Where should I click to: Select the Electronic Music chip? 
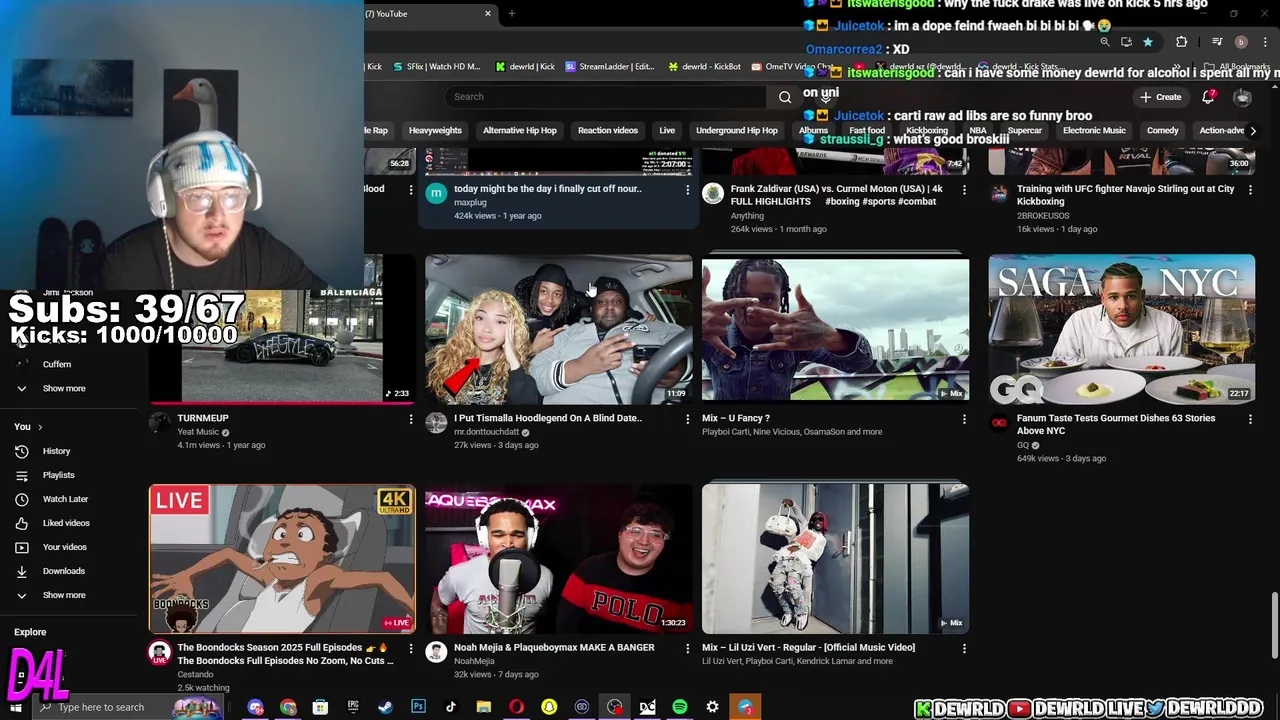1094,131
